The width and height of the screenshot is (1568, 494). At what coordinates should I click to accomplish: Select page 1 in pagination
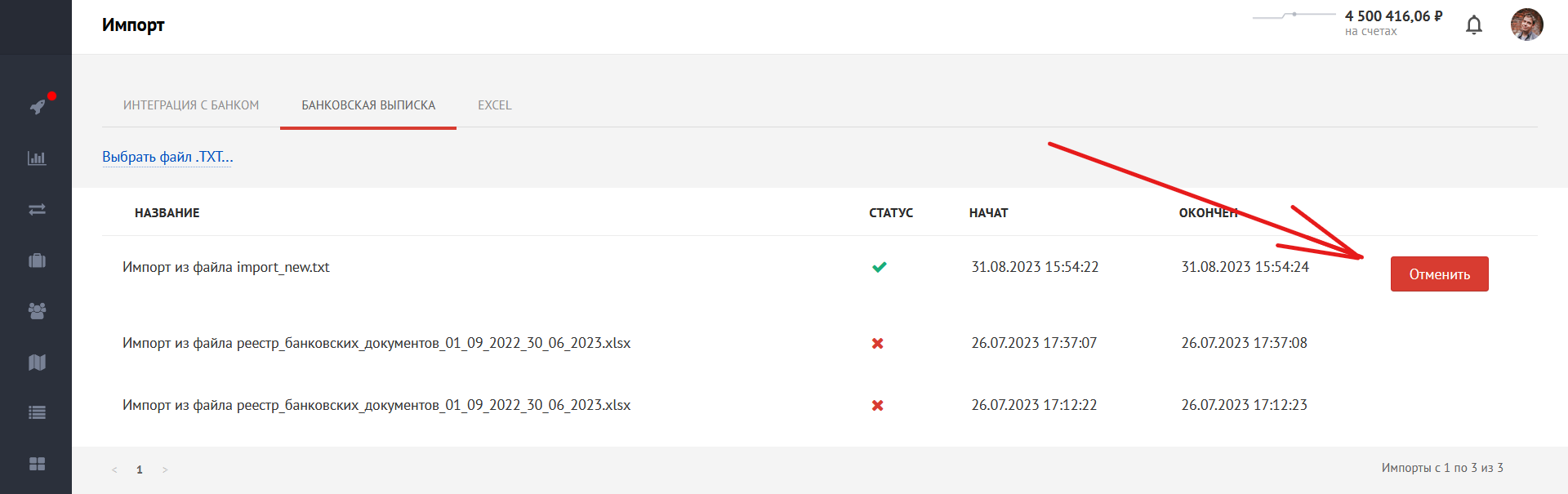[140, 470]
